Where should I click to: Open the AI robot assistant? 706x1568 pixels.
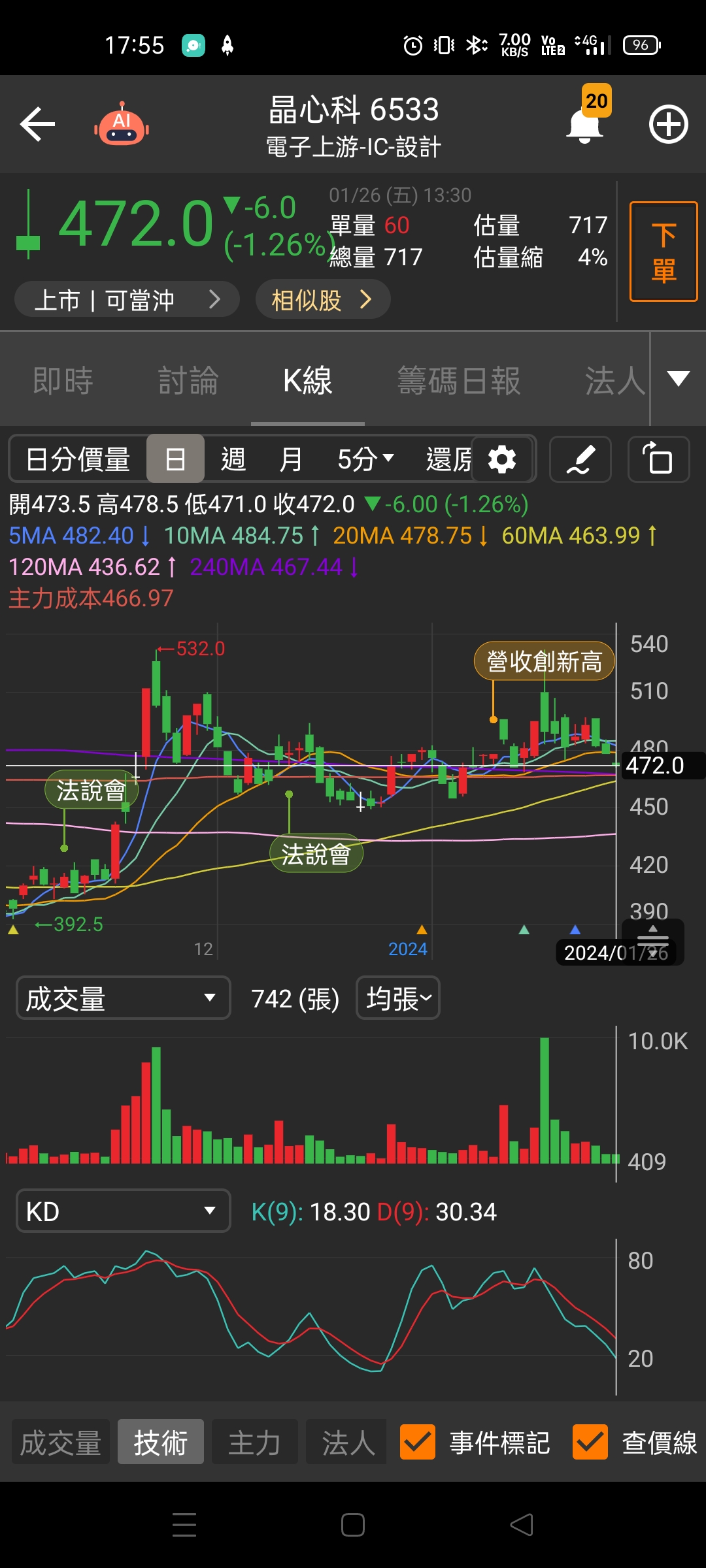[x=122, y=124]
